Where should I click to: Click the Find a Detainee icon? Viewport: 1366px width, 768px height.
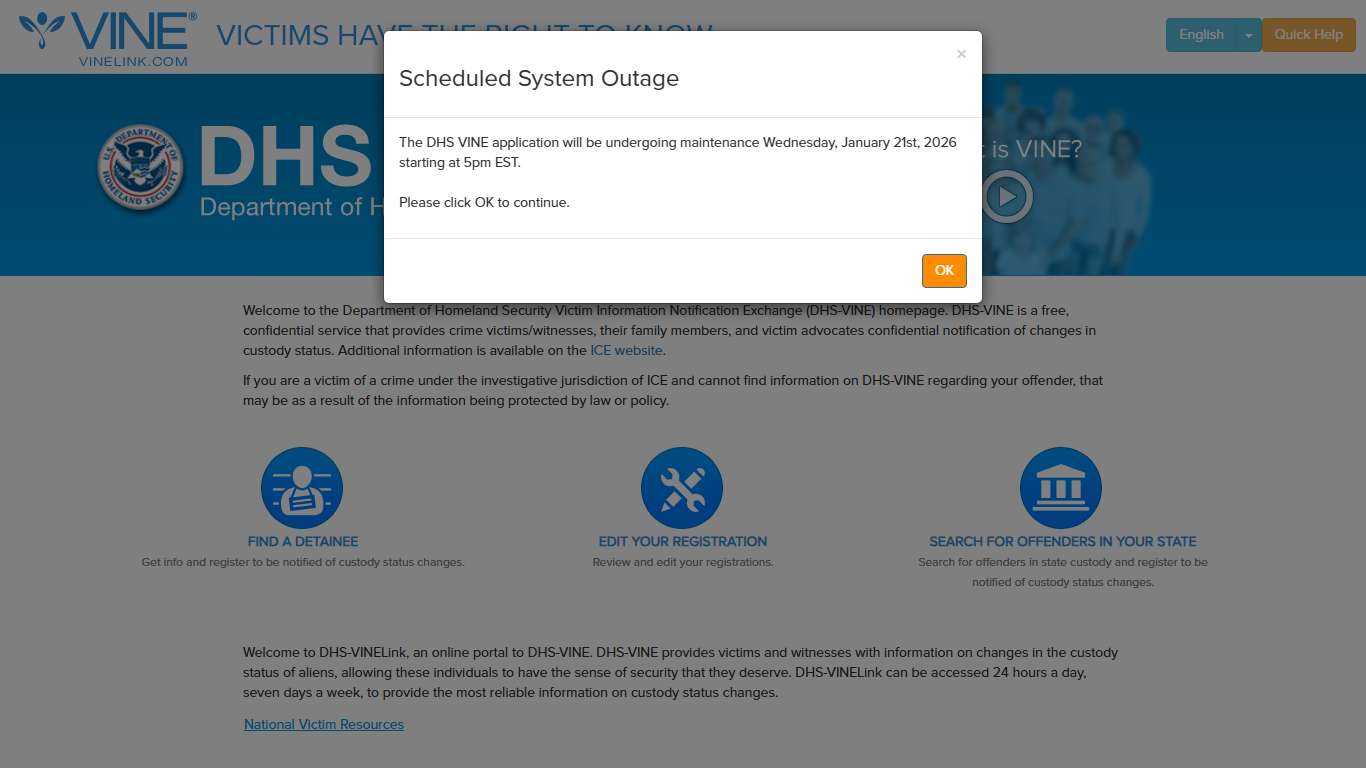coord(302,488)
